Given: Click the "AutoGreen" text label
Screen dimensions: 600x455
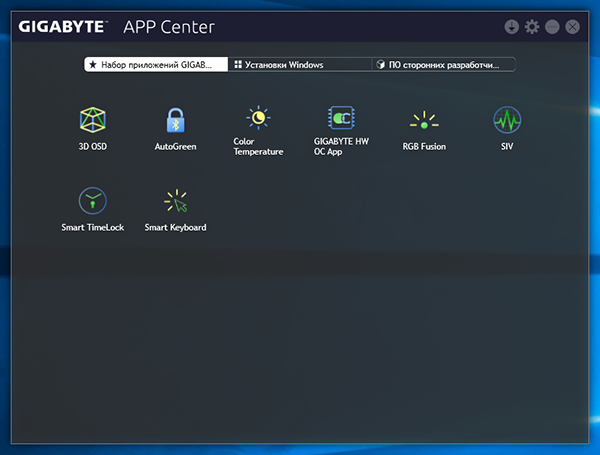Looking at the screenshot, I should click(175, 147).
